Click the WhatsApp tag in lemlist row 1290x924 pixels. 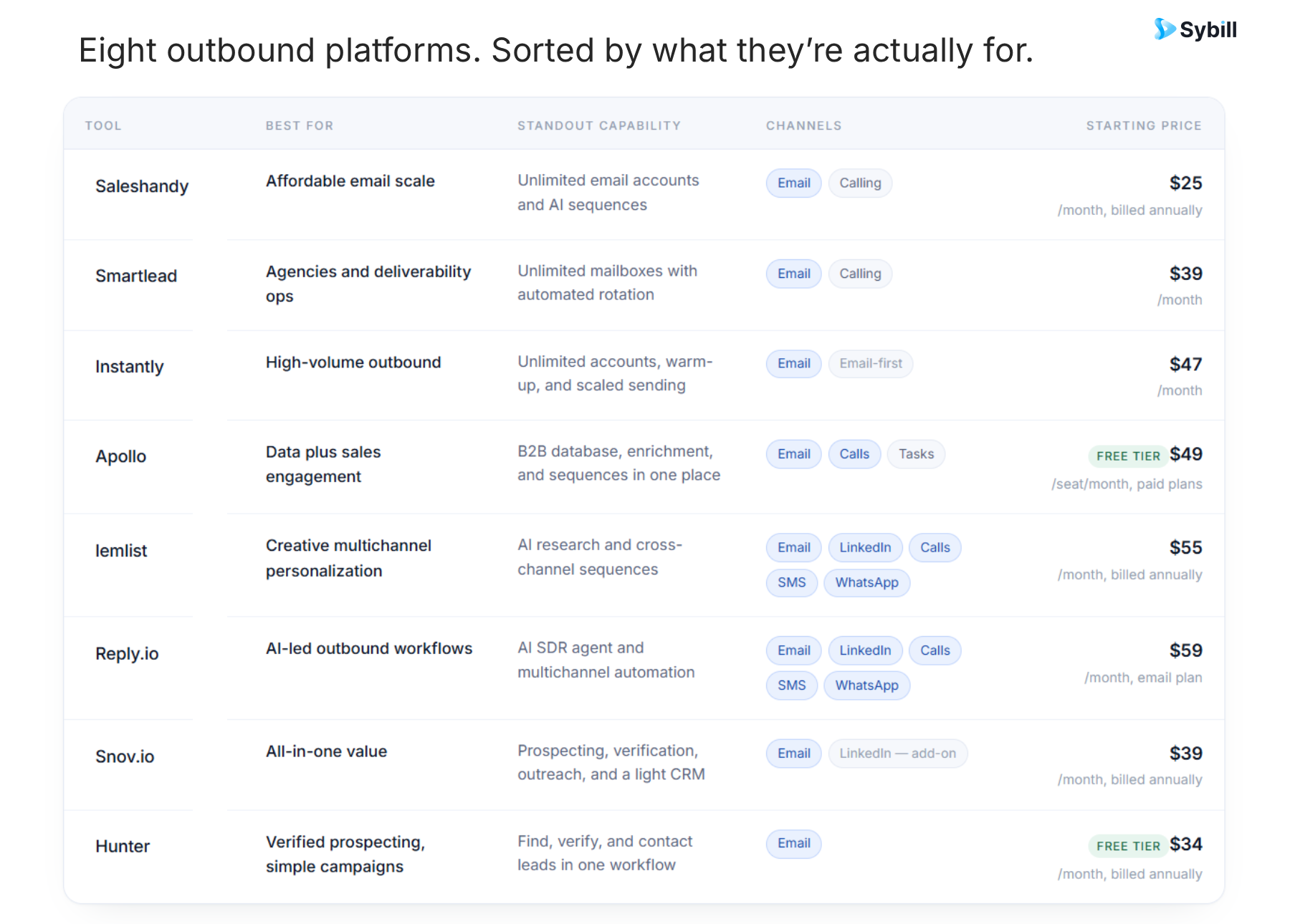coord(867,582)
